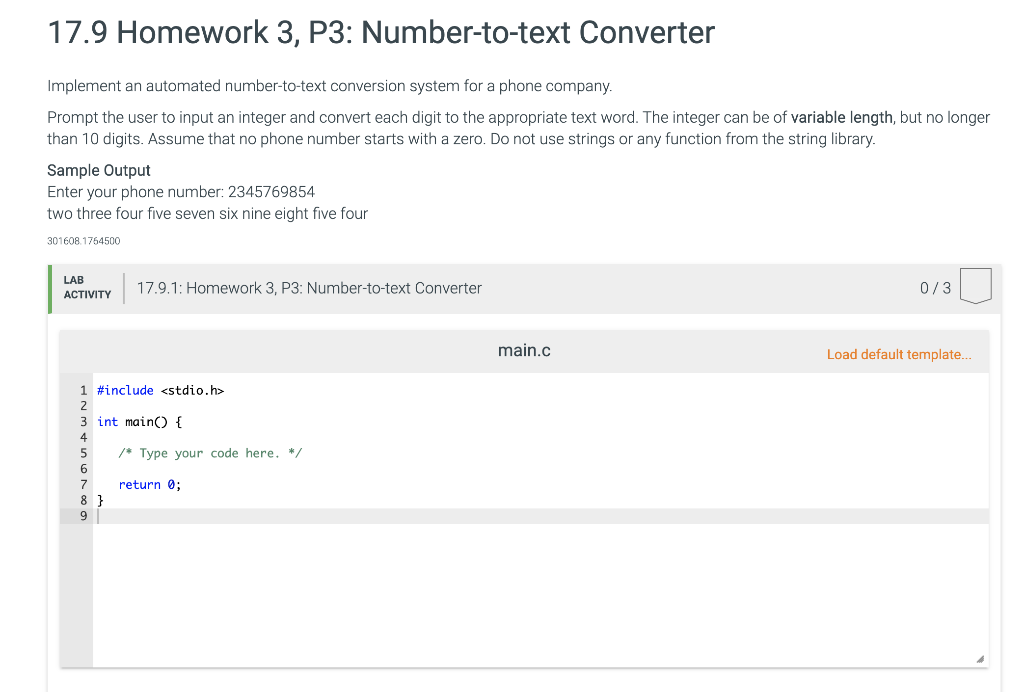Click the editor resize handle in the bottom corner

(980, 659)
